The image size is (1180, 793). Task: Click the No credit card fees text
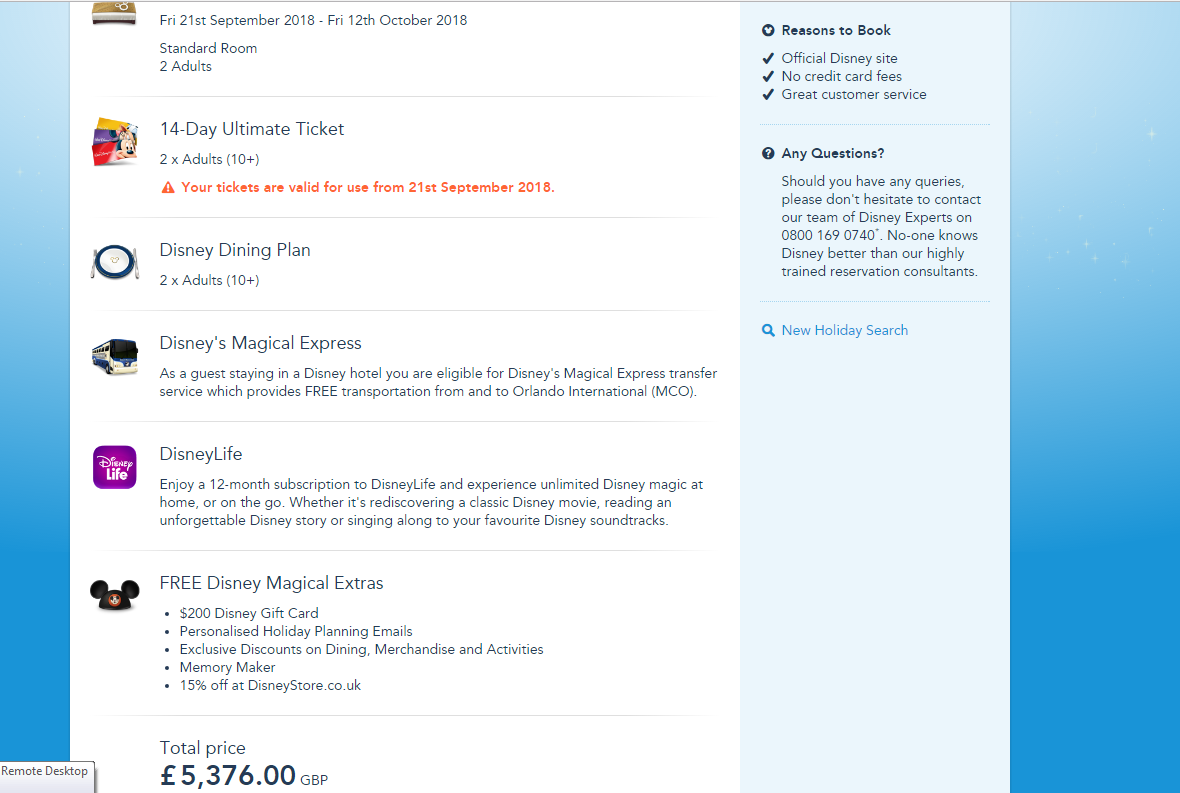coord(841,76)
